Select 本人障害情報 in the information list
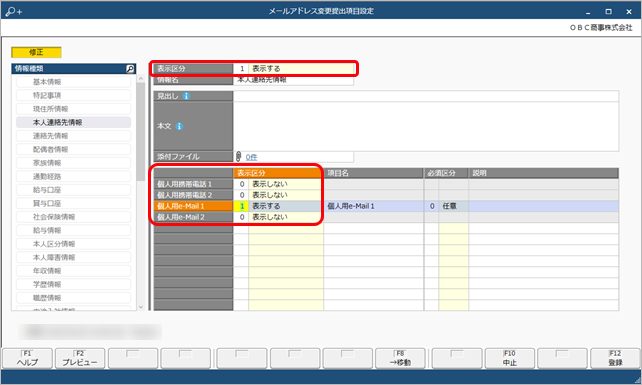Viewport: 642px width, 385px height. [74, 258]
